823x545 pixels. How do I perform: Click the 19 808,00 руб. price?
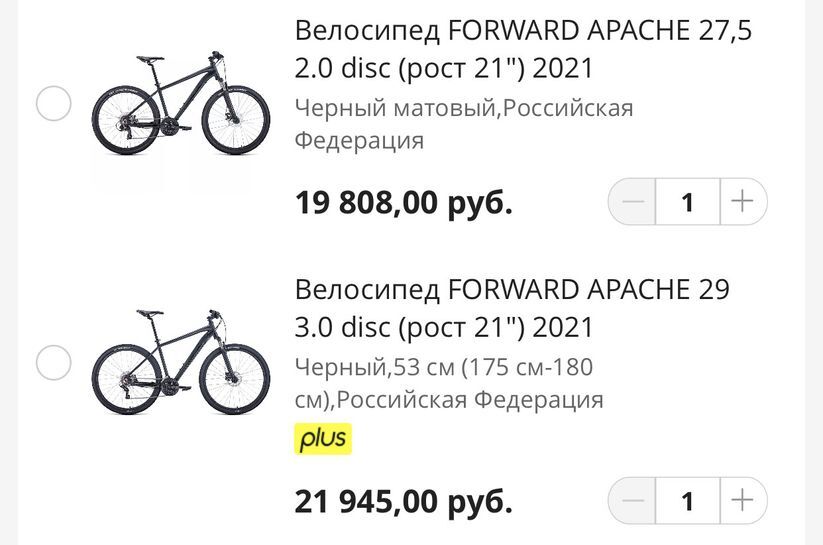coord(403,203)
